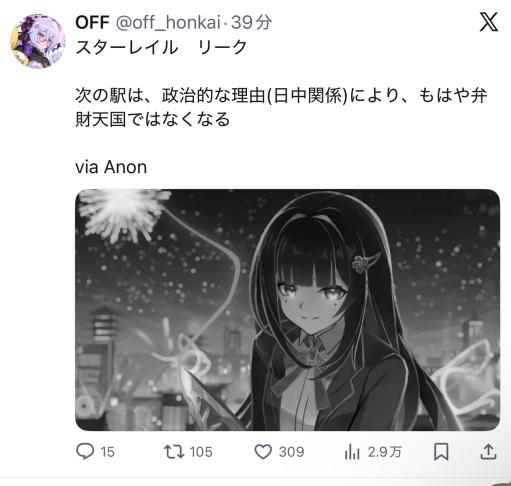Screen dimensions: 511x486
Task: Share the tweet using the upload arrow icon
Action: click(488, 452)
